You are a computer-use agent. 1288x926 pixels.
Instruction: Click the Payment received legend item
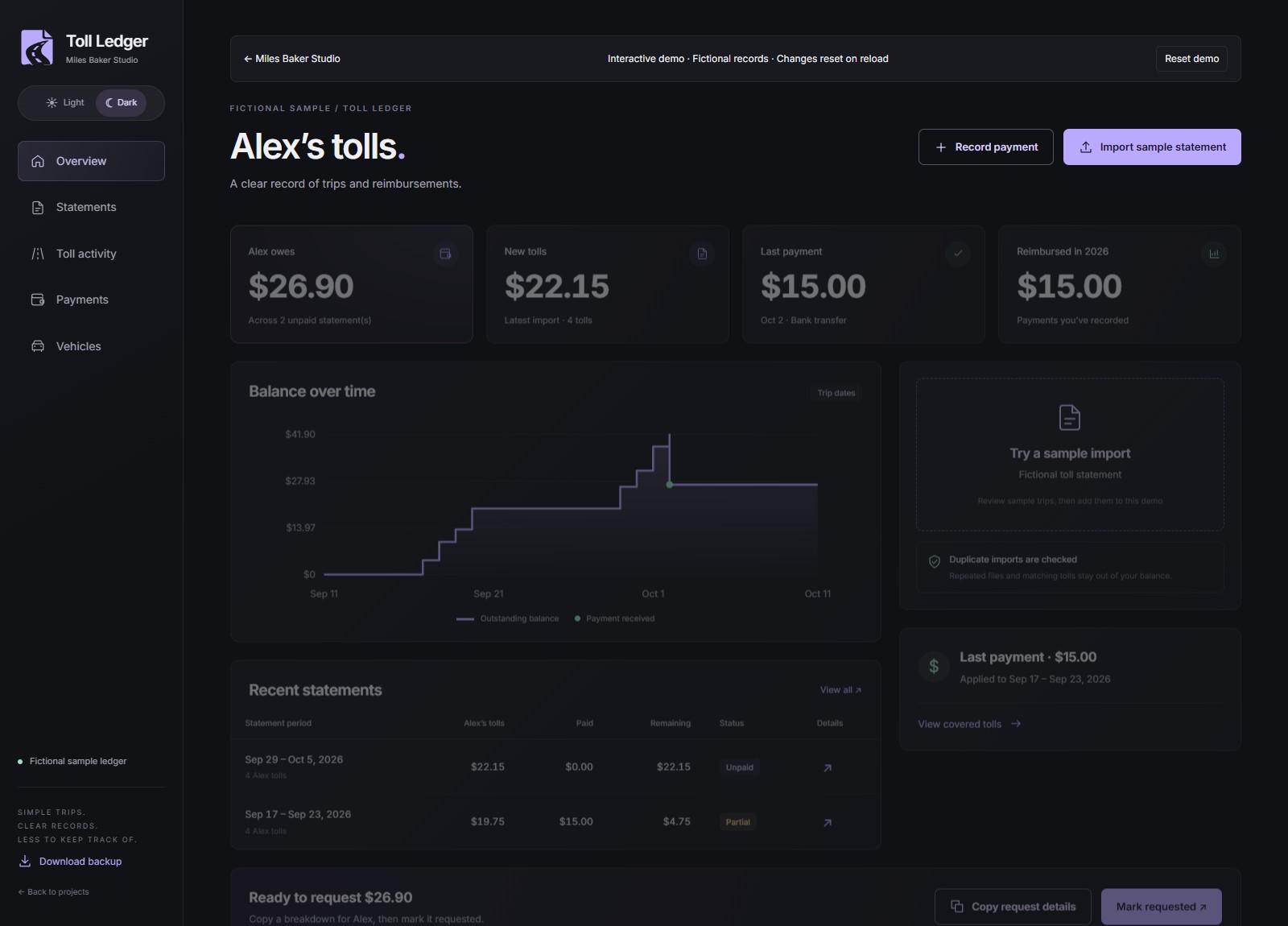[614, 618]
